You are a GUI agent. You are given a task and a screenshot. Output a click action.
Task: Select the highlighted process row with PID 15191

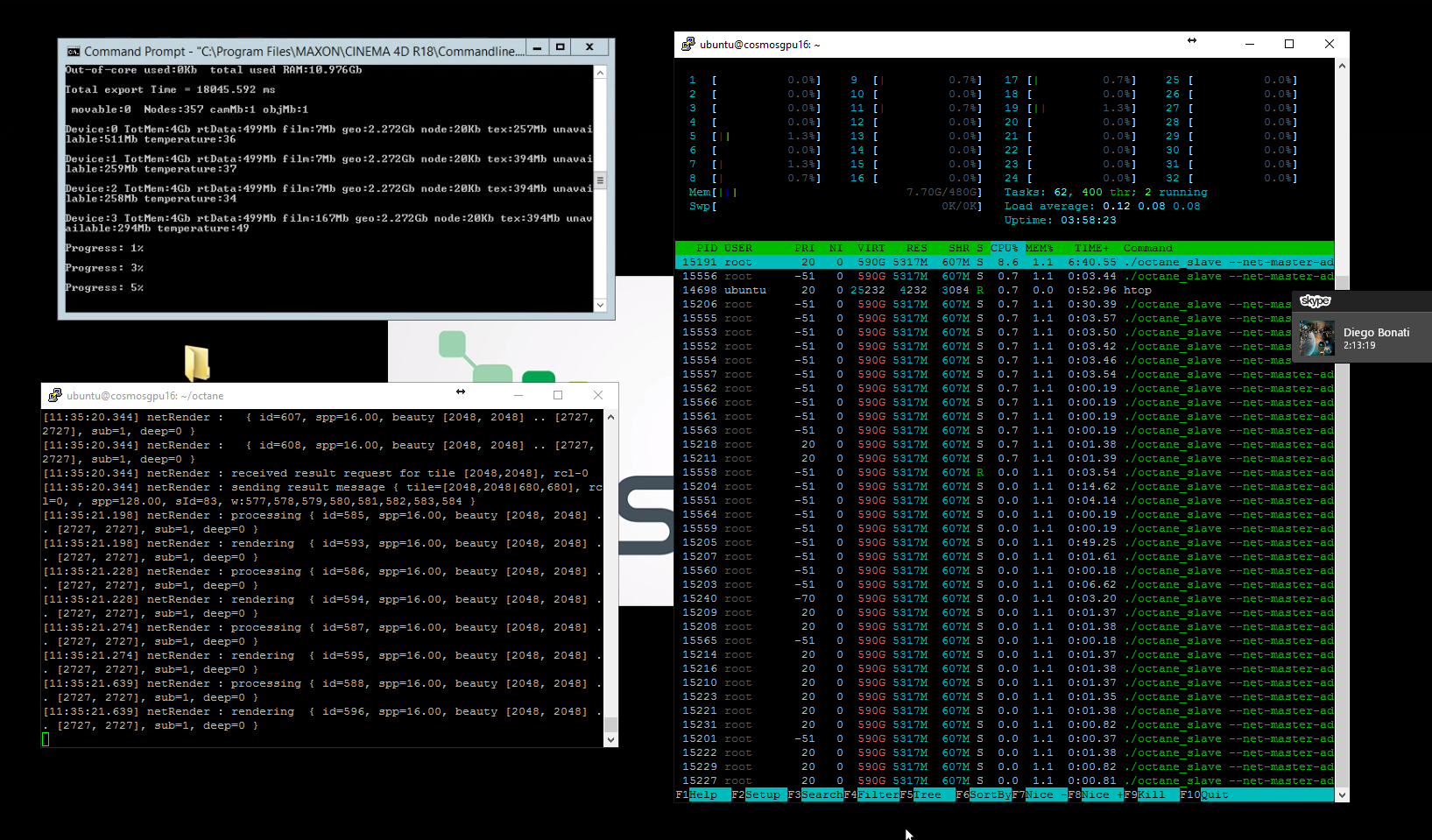pyautogui.click(x=1005, y=263)
